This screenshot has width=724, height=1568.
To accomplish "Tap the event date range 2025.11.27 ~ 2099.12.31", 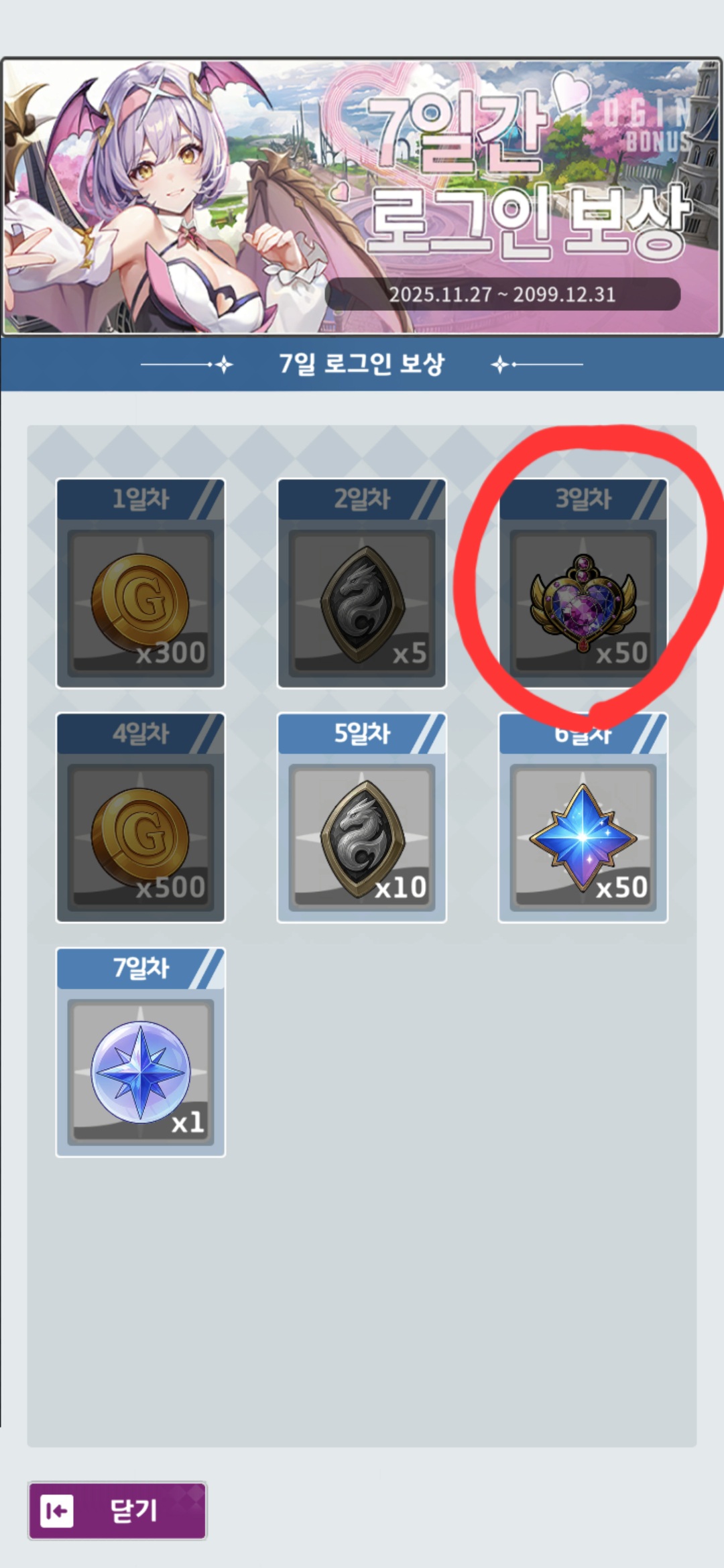I will click(x=503, y=294).
